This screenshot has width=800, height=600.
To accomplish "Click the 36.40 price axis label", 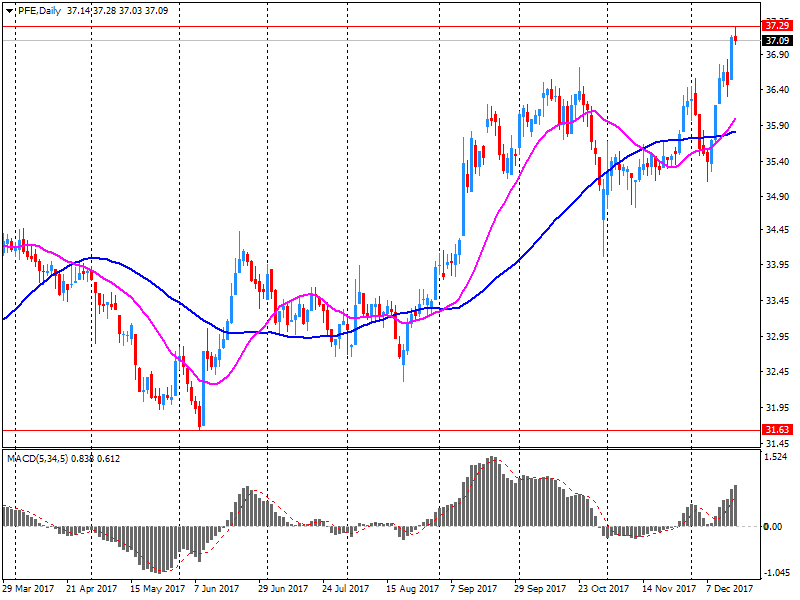I will click(x=778, y=90).
